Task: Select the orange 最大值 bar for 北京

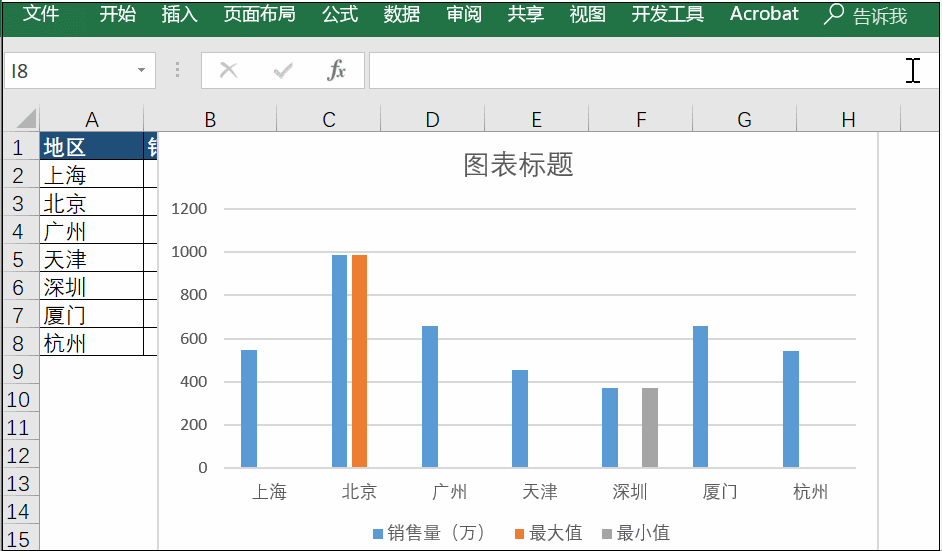Action: [x=359, y=361]
